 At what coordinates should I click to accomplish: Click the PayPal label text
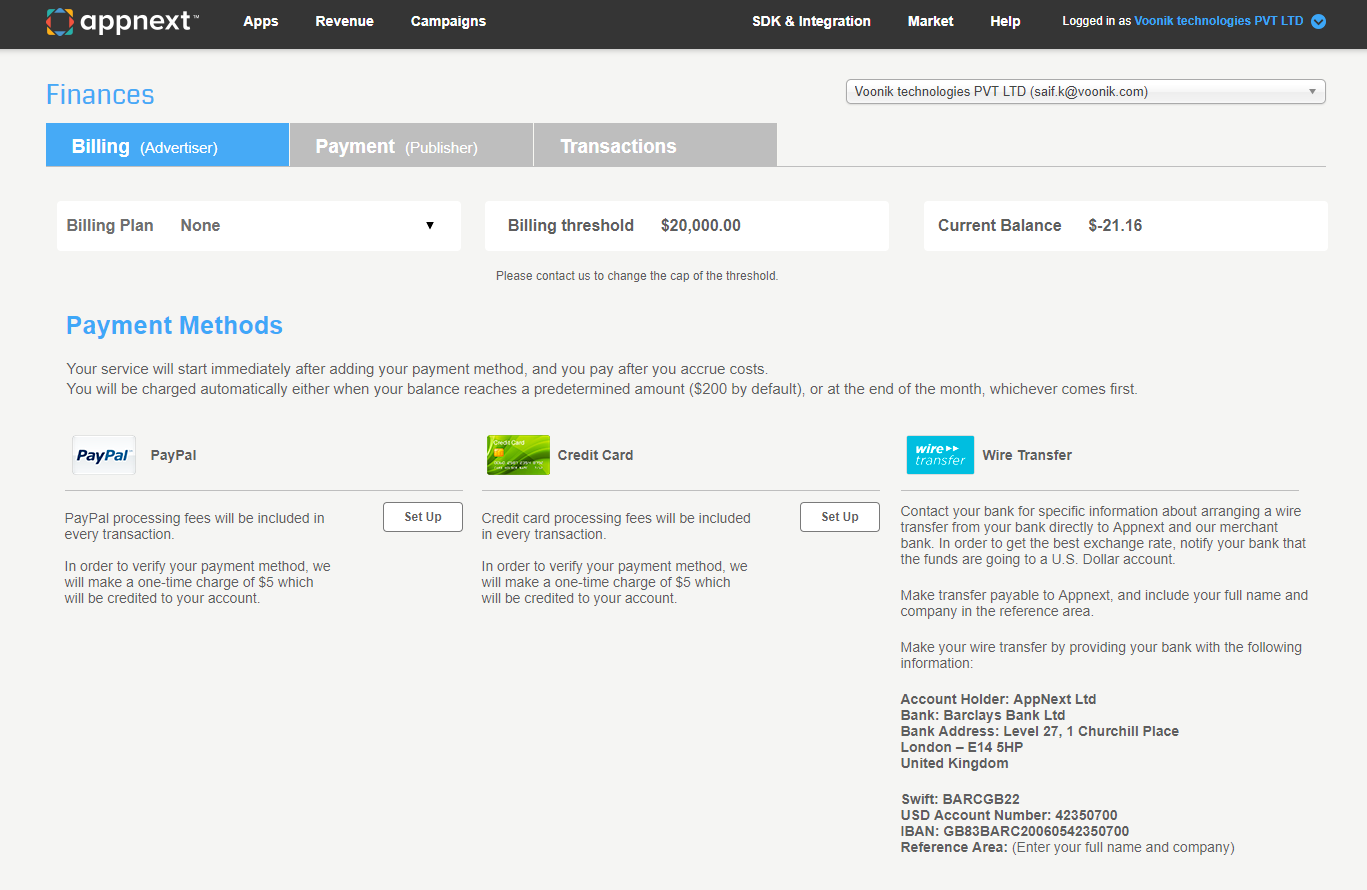click(x=173, y=455)
